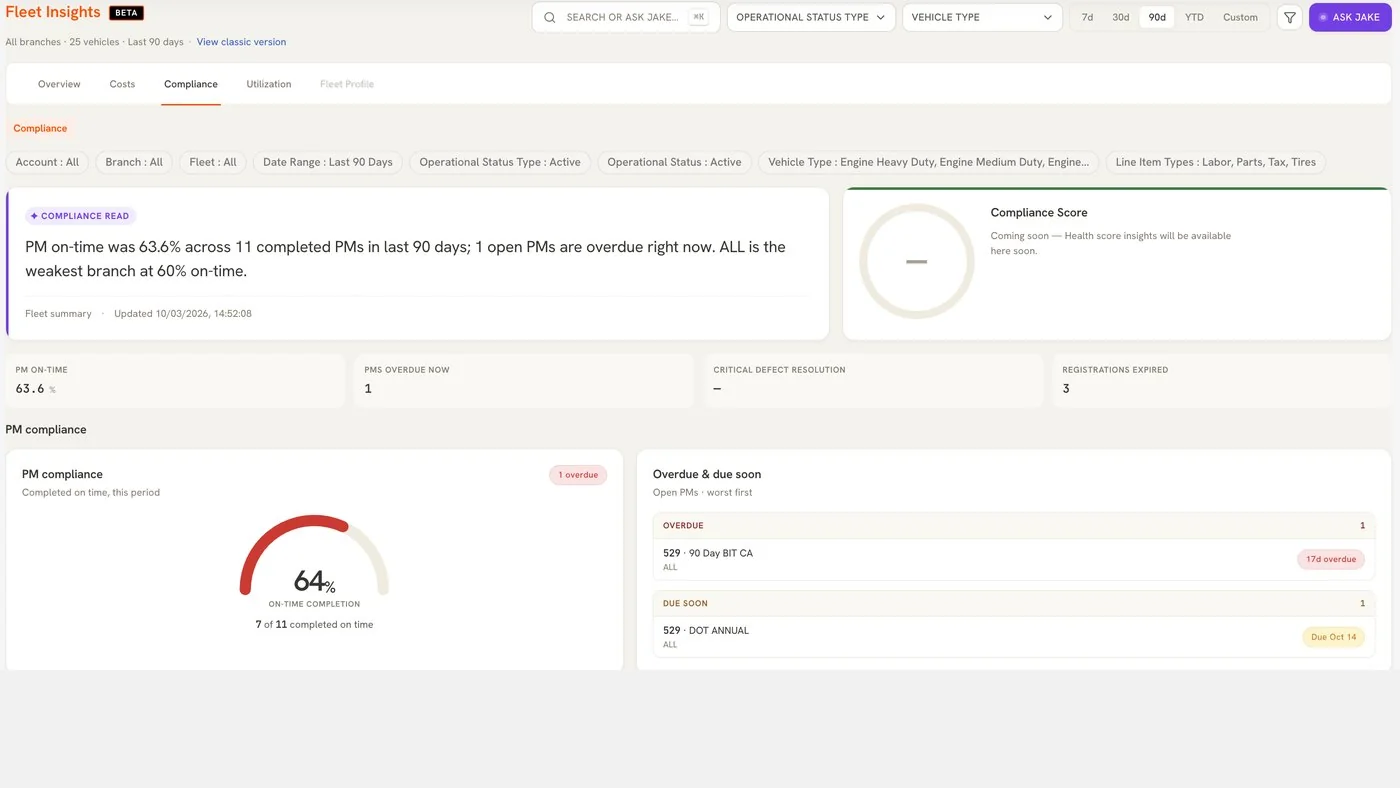Click the BETA badge beside Fleet Insights

click(126, 13)
